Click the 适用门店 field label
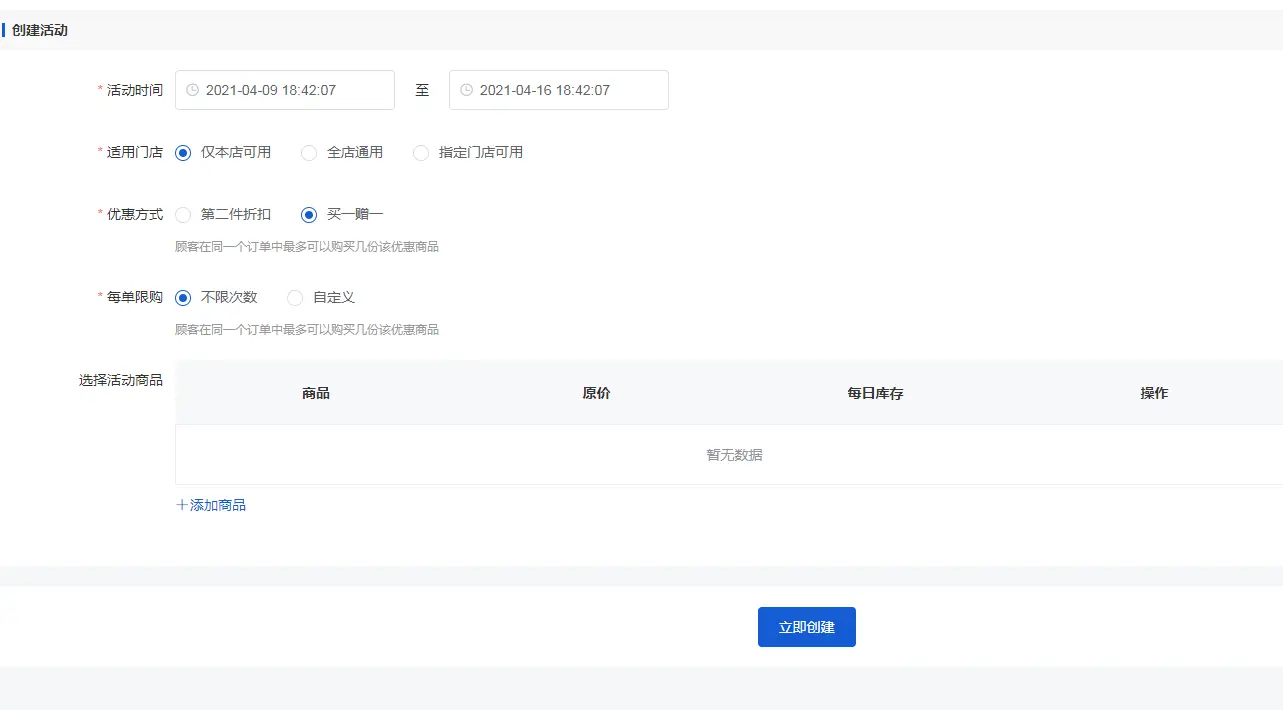The height and width of the screenshot is (710, 1283). point(135,153)
